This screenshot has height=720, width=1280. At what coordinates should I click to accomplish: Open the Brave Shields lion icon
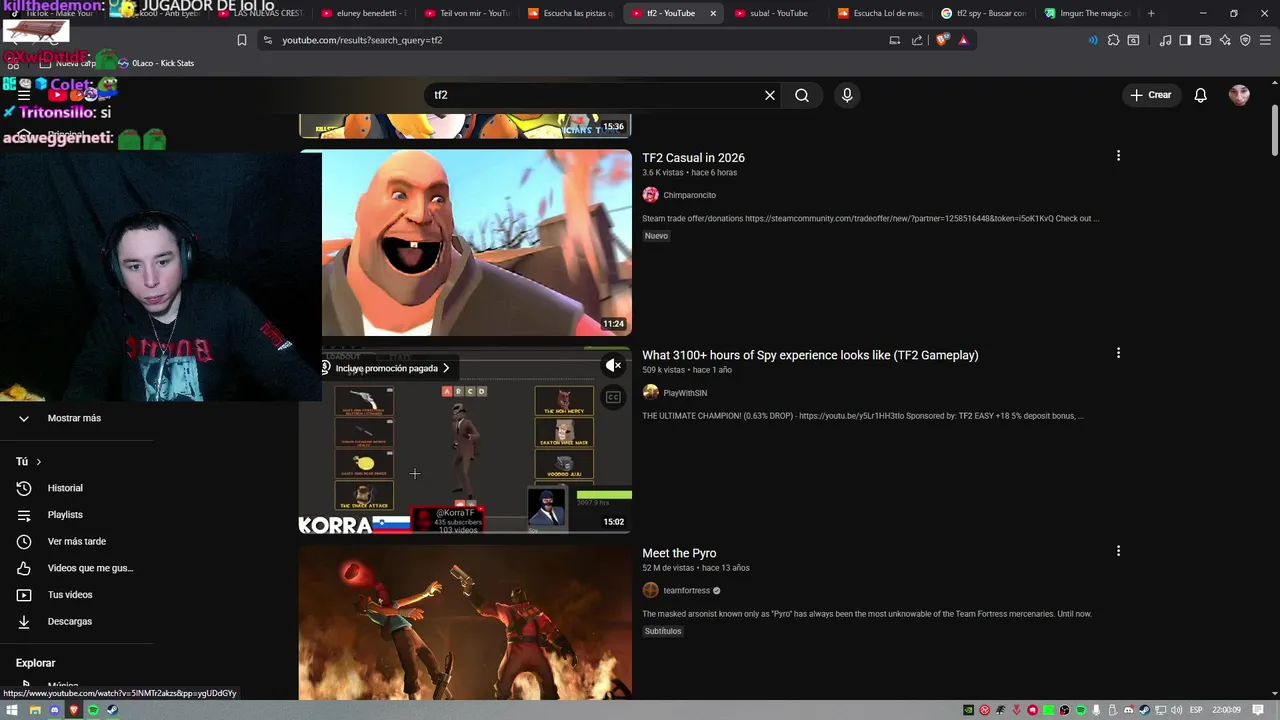(x=943, y=40)
